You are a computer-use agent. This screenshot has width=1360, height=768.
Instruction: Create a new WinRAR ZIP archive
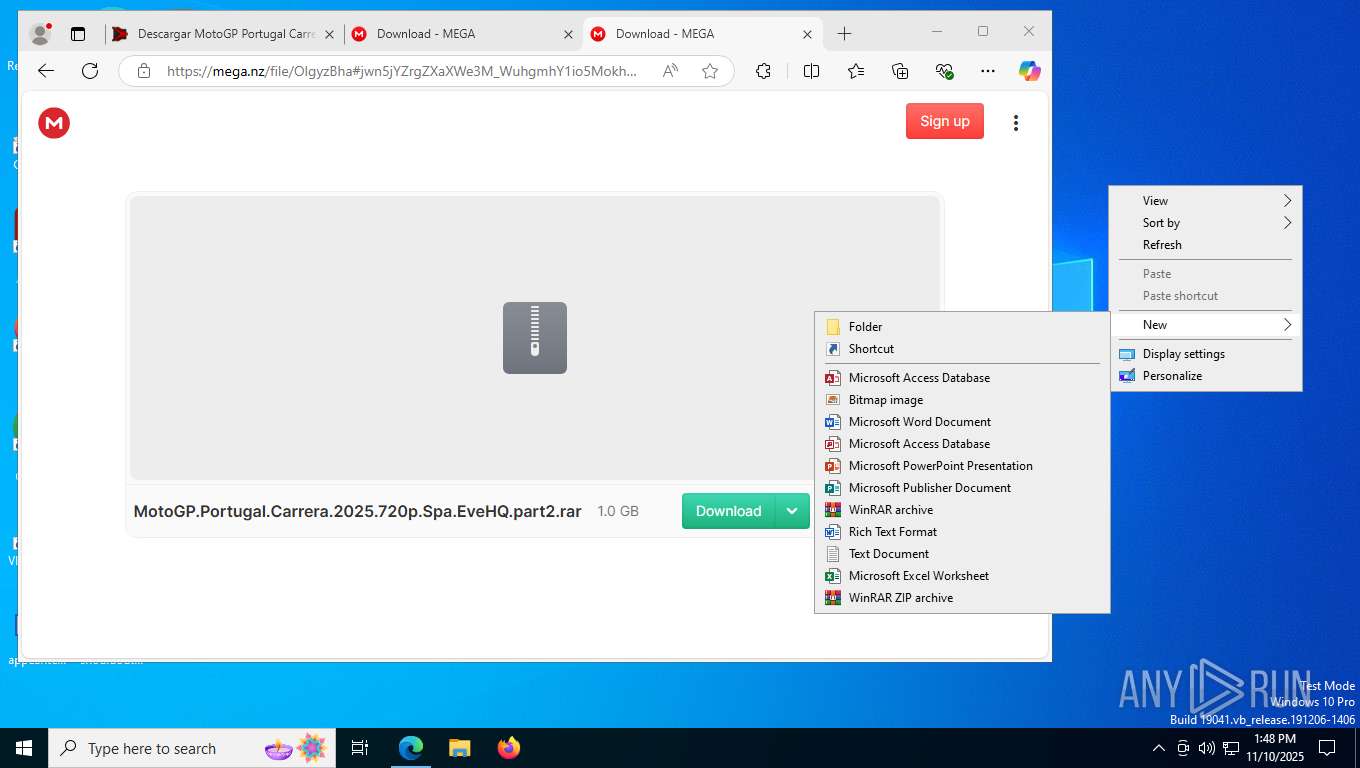(x=962, y=598)
